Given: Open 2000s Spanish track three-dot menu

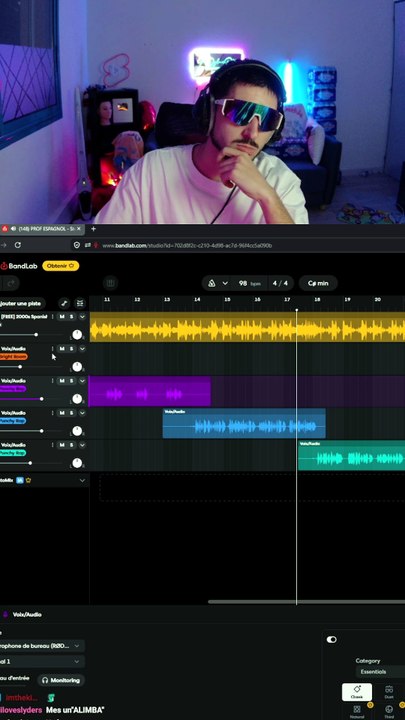Looking at the screenshot, I should click(52, 317).
